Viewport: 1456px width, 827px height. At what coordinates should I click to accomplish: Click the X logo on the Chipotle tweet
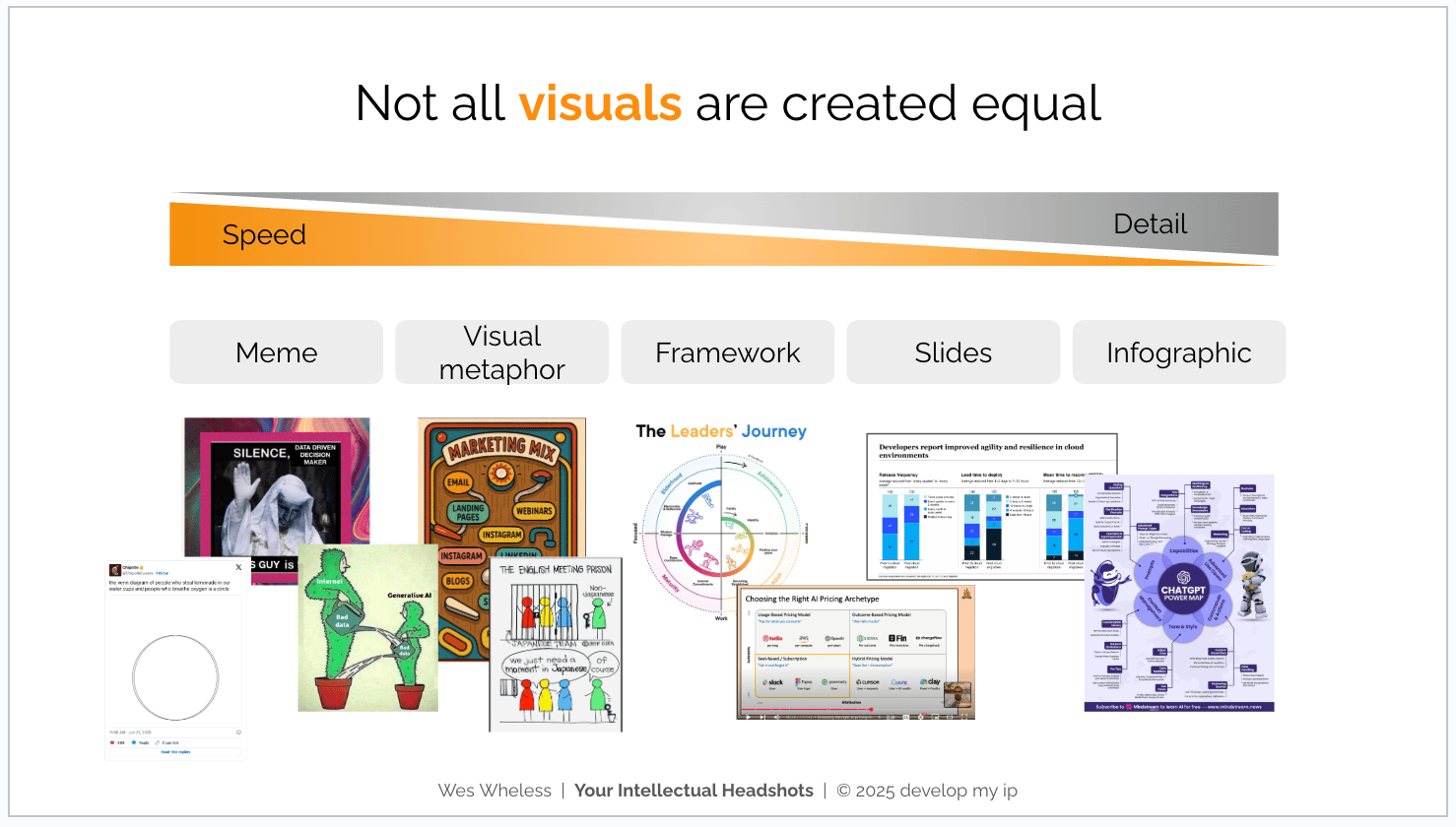[238, 567]
